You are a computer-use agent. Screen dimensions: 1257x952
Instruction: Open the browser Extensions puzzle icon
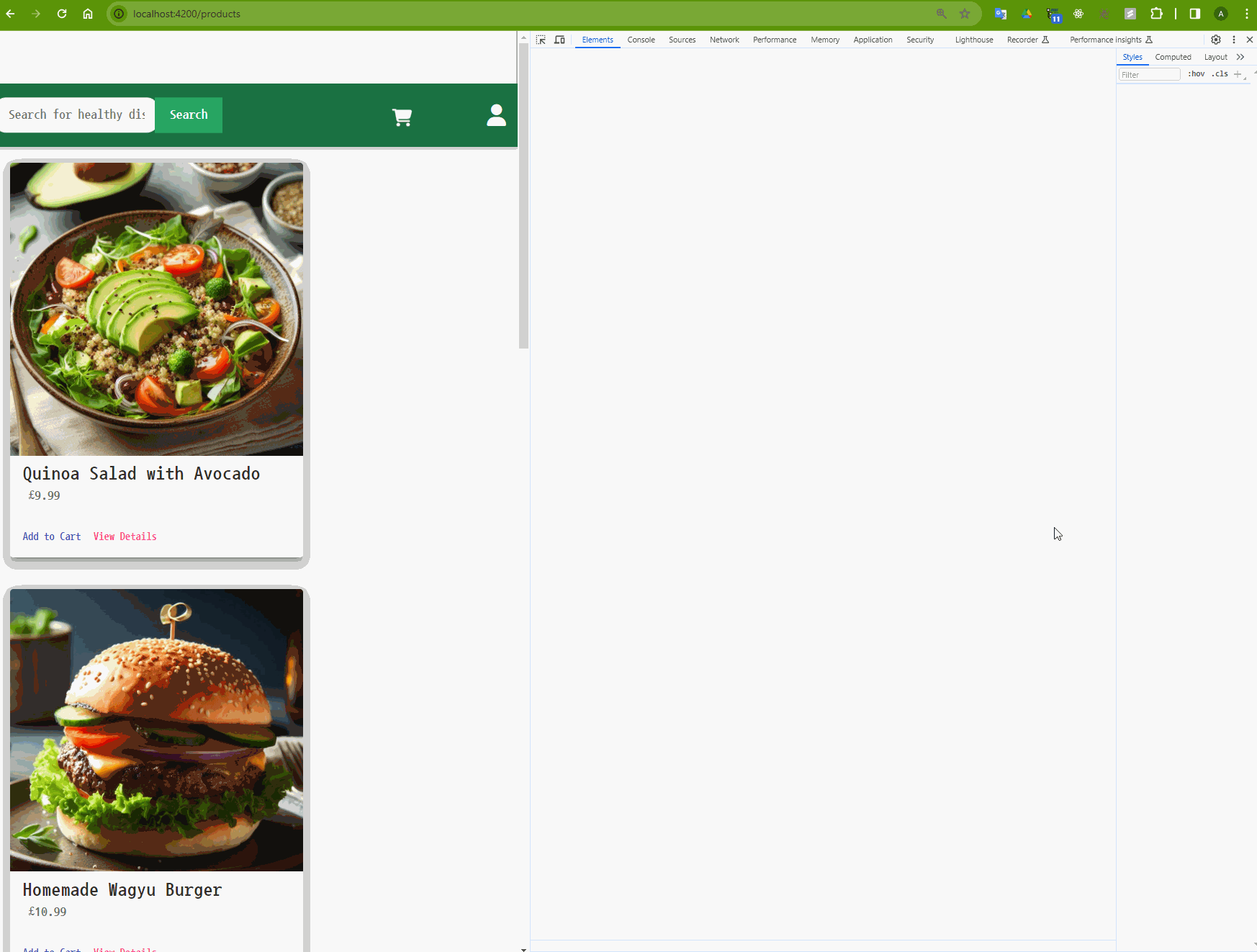(x=1156, y=14)
